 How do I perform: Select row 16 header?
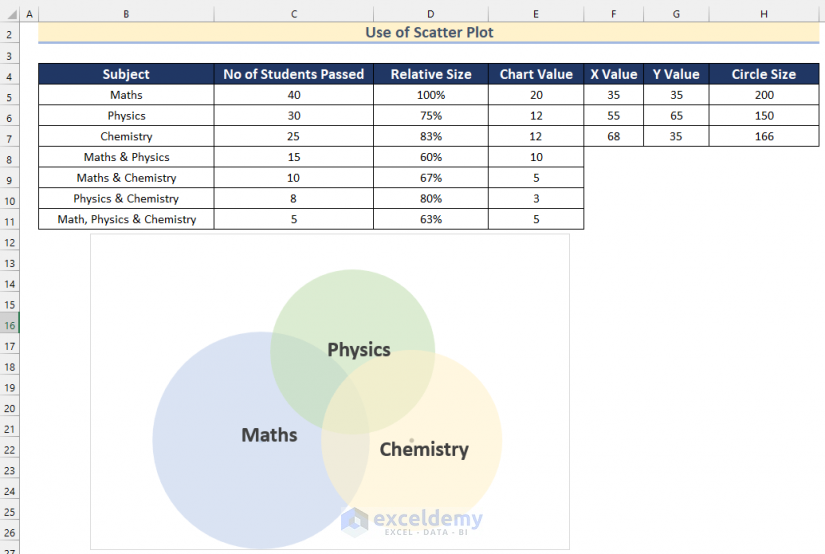point(9,325)
